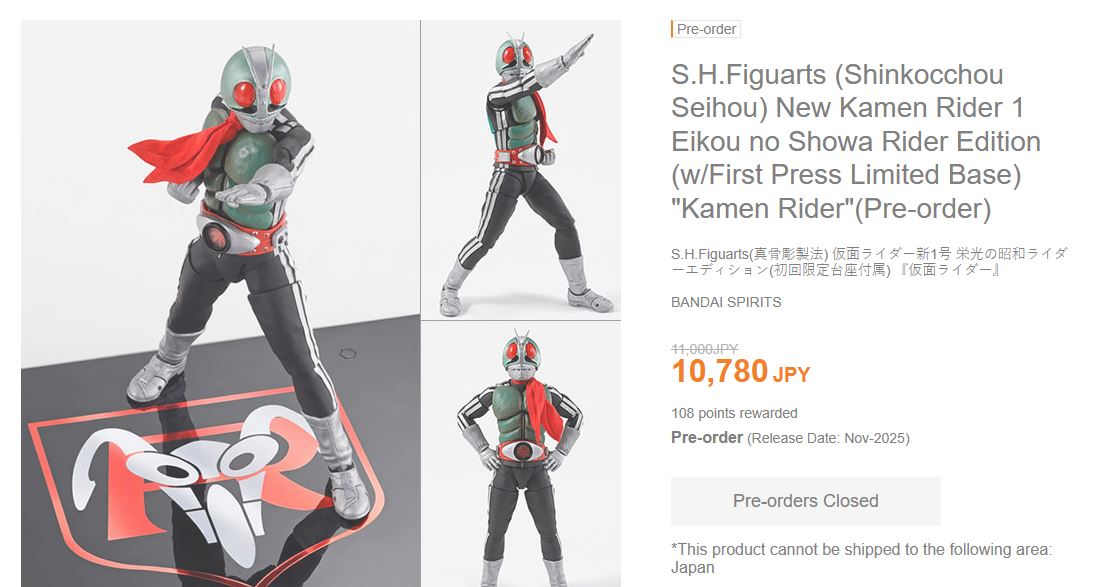Screen dimensions: 1101x587
Task: Click the silver boot in top-right photo
Action: pos(584,286)
